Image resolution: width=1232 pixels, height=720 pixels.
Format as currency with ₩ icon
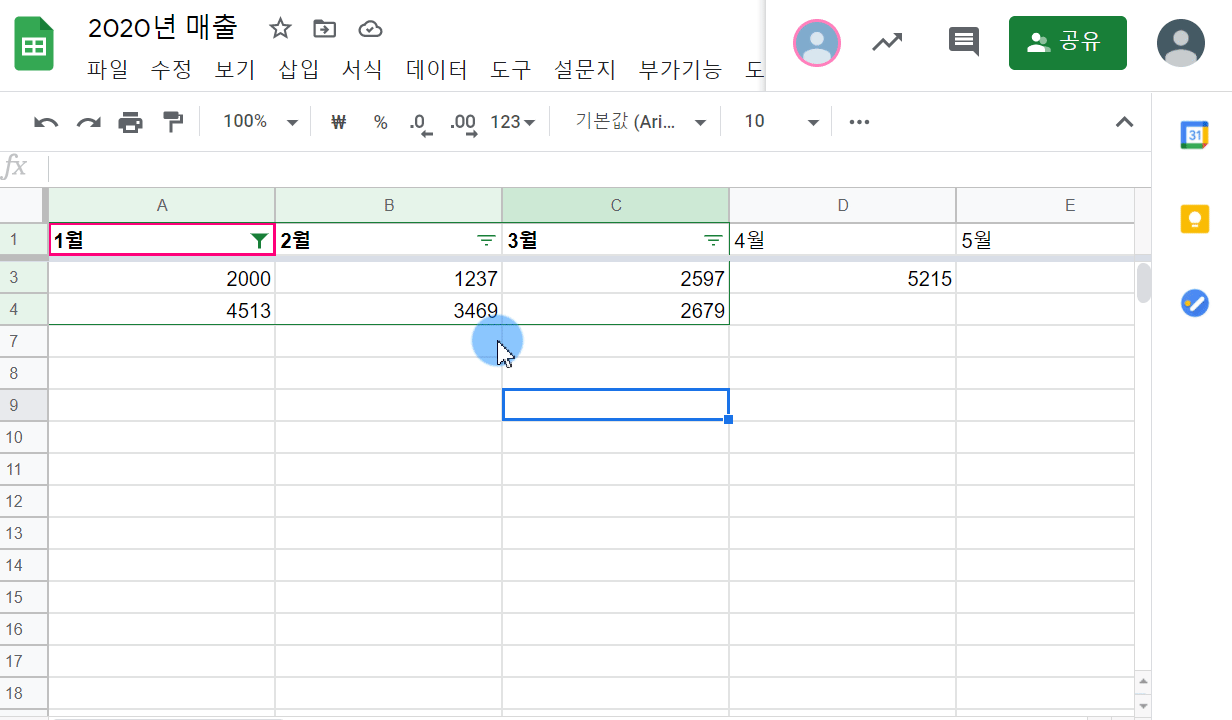pos(338,122)
